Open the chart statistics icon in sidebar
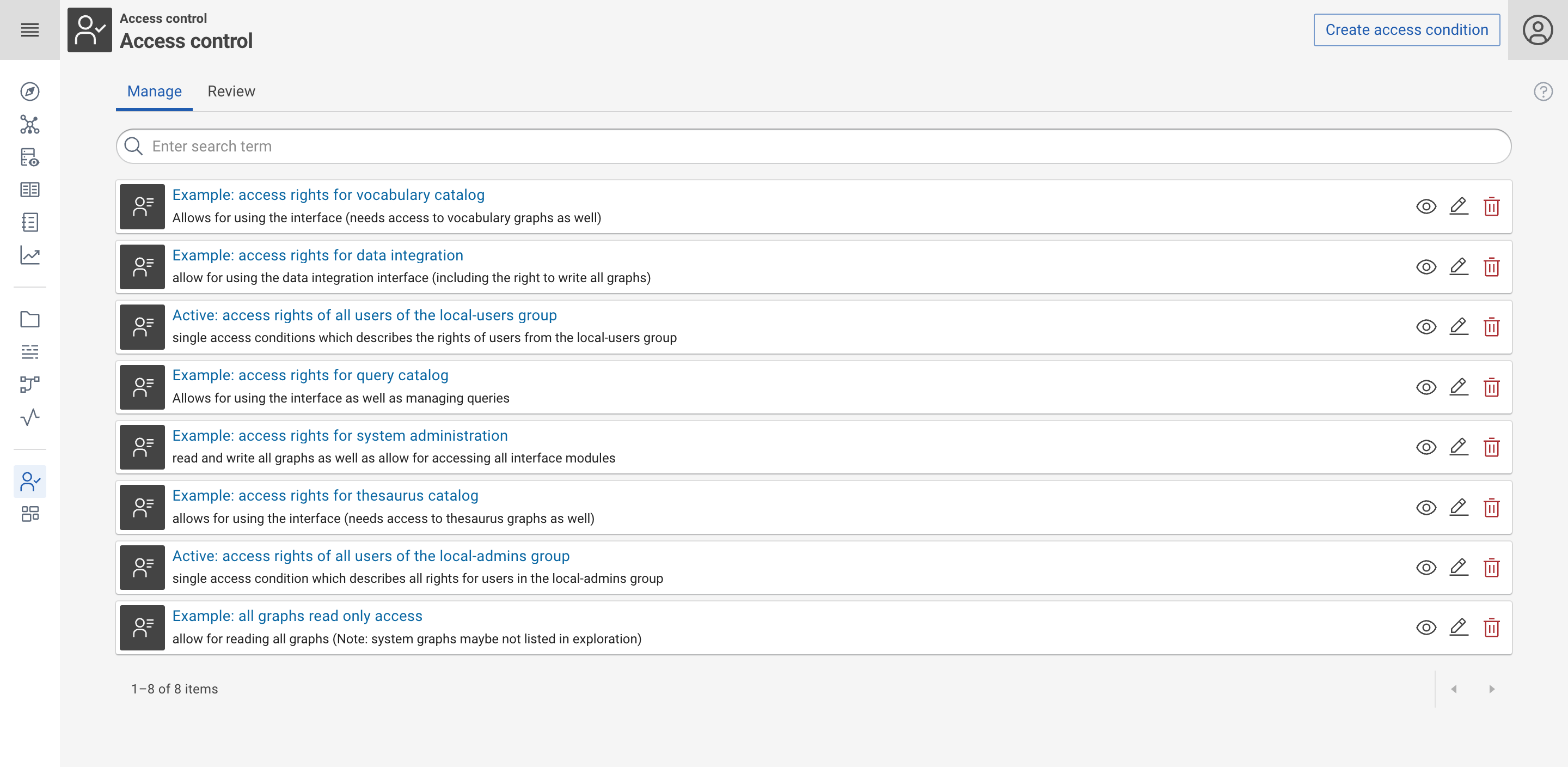This screenshot has width=1568, height=767. pyautogui.click(x=30, y=255)
